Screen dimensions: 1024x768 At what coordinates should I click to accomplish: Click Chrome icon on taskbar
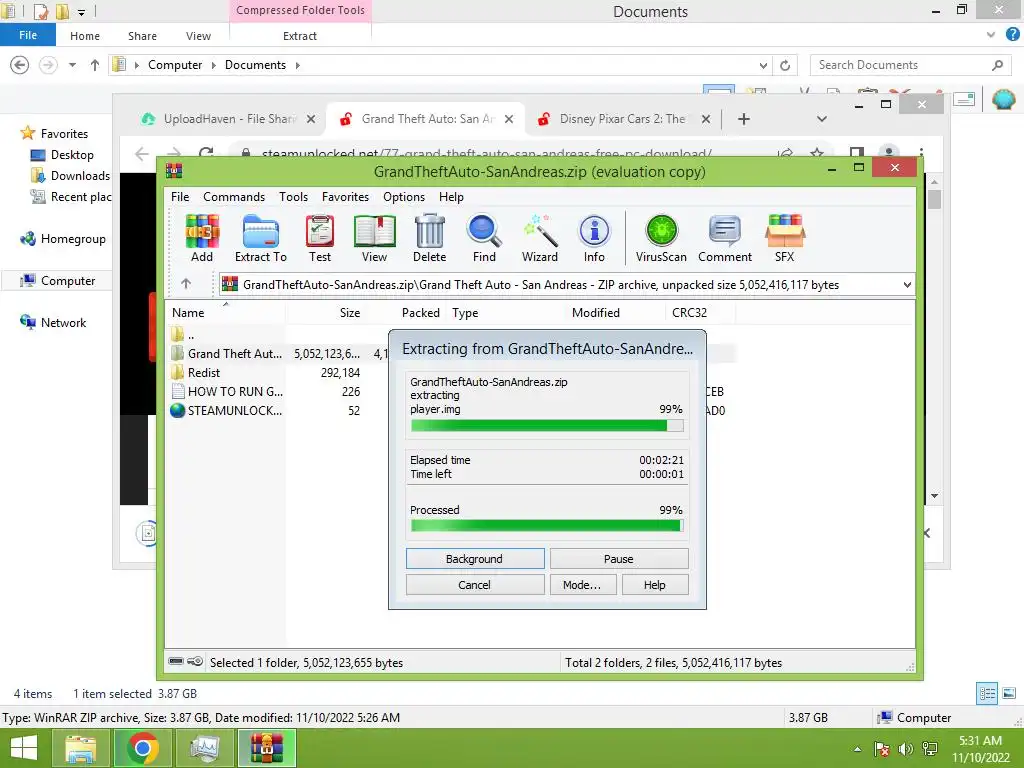(x=142, y=748)
